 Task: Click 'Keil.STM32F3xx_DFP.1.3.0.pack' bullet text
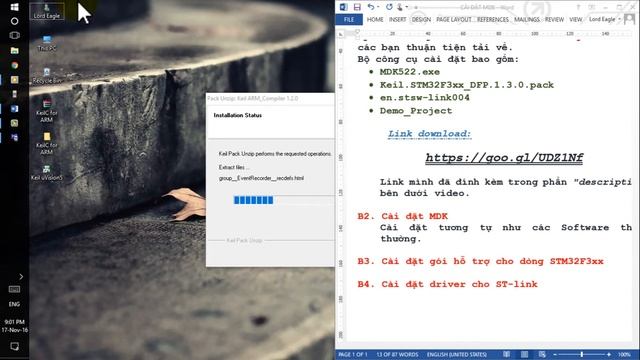tap(467, 85)
